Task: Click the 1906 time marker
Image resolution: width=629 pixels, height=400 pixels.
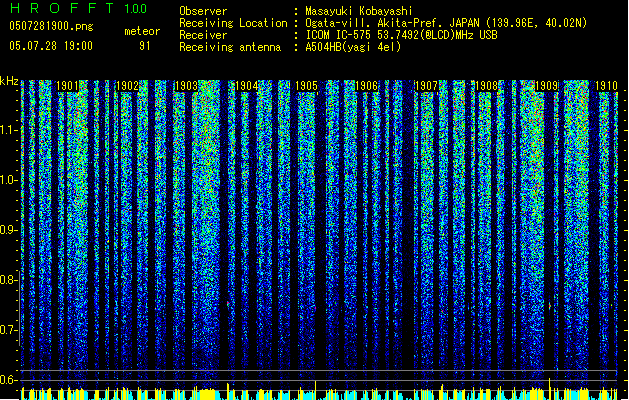Action: tap(366, 86)
